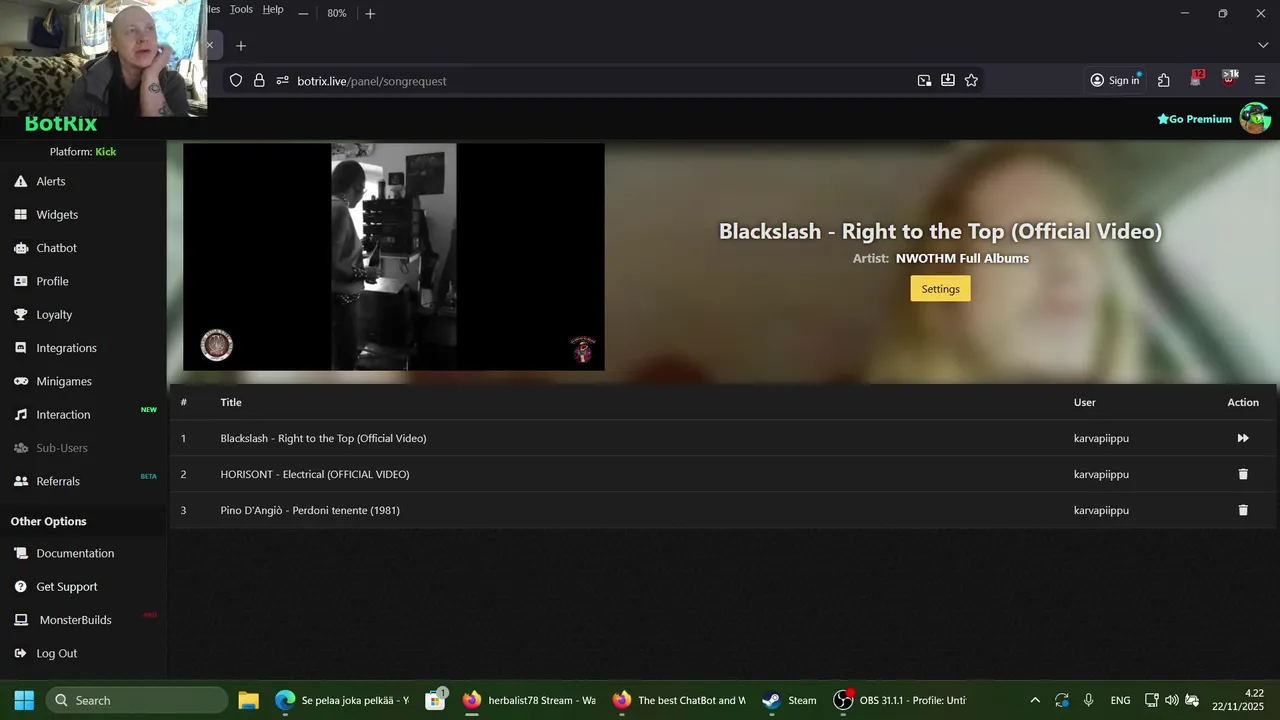The image size is (1280, 720).
Task: Click the Referrals people icon
Action: tap(20, 481)
